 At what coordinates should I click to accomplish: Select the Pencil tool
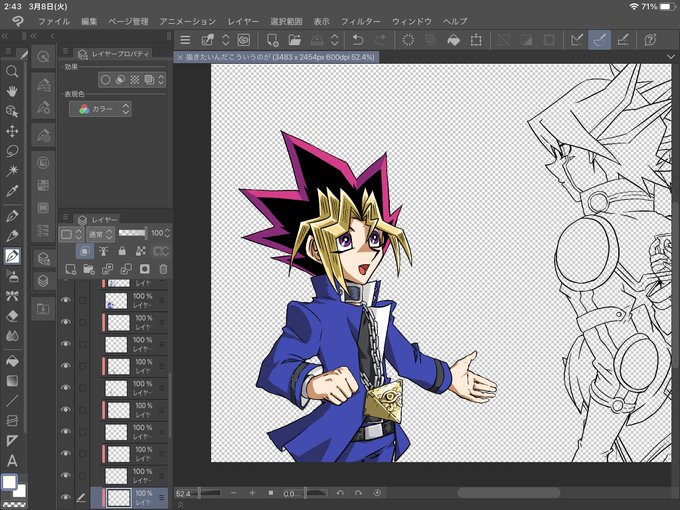[x=12, y=235]
